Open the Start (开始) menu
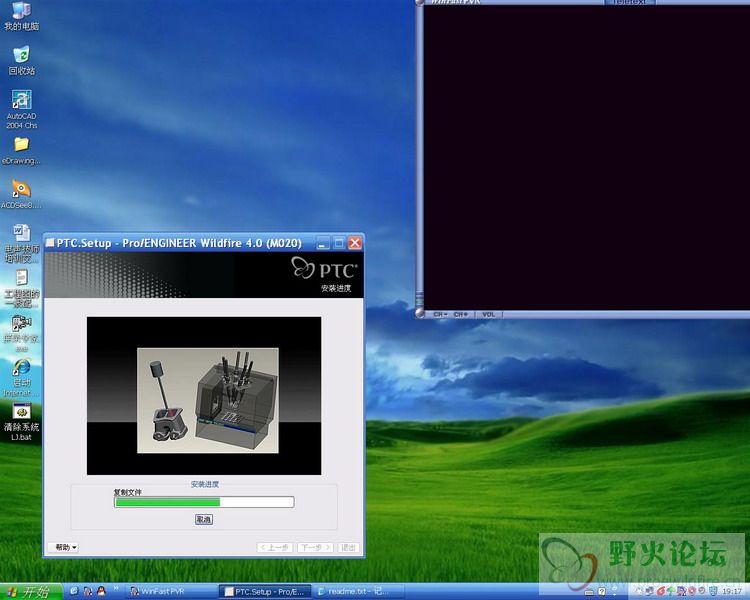The height and width of the screenshot is (600, 750). pos(31,592)
